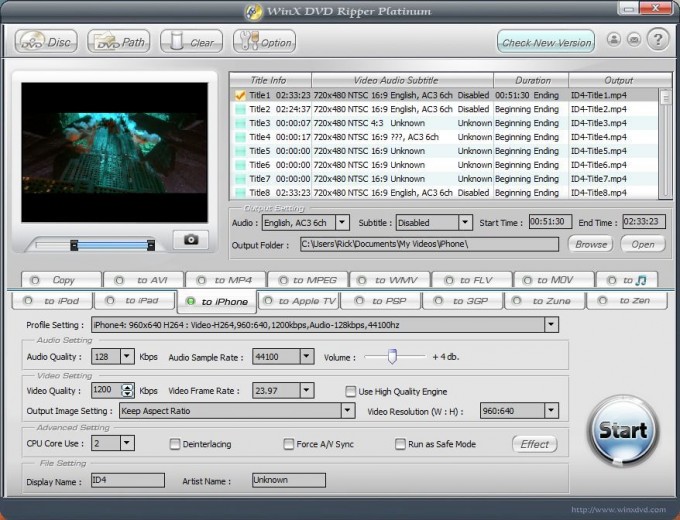
Task: Switch to the to Zune tab
Action: (545, 301)
